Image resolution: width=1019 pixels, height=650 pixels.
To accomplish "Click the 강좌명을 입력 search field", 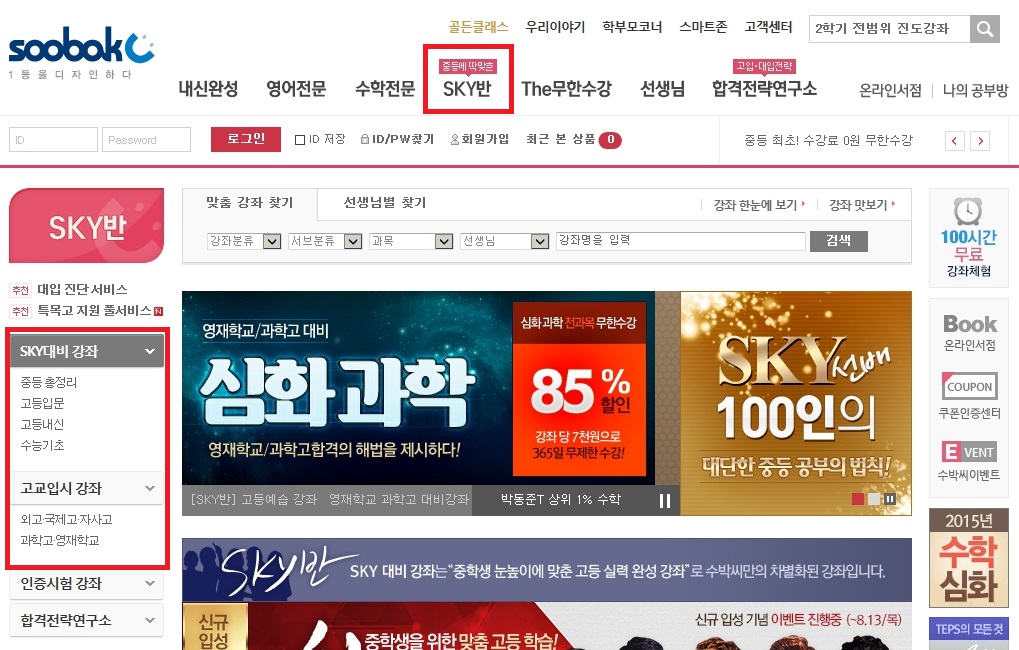I will coord(680,241).
